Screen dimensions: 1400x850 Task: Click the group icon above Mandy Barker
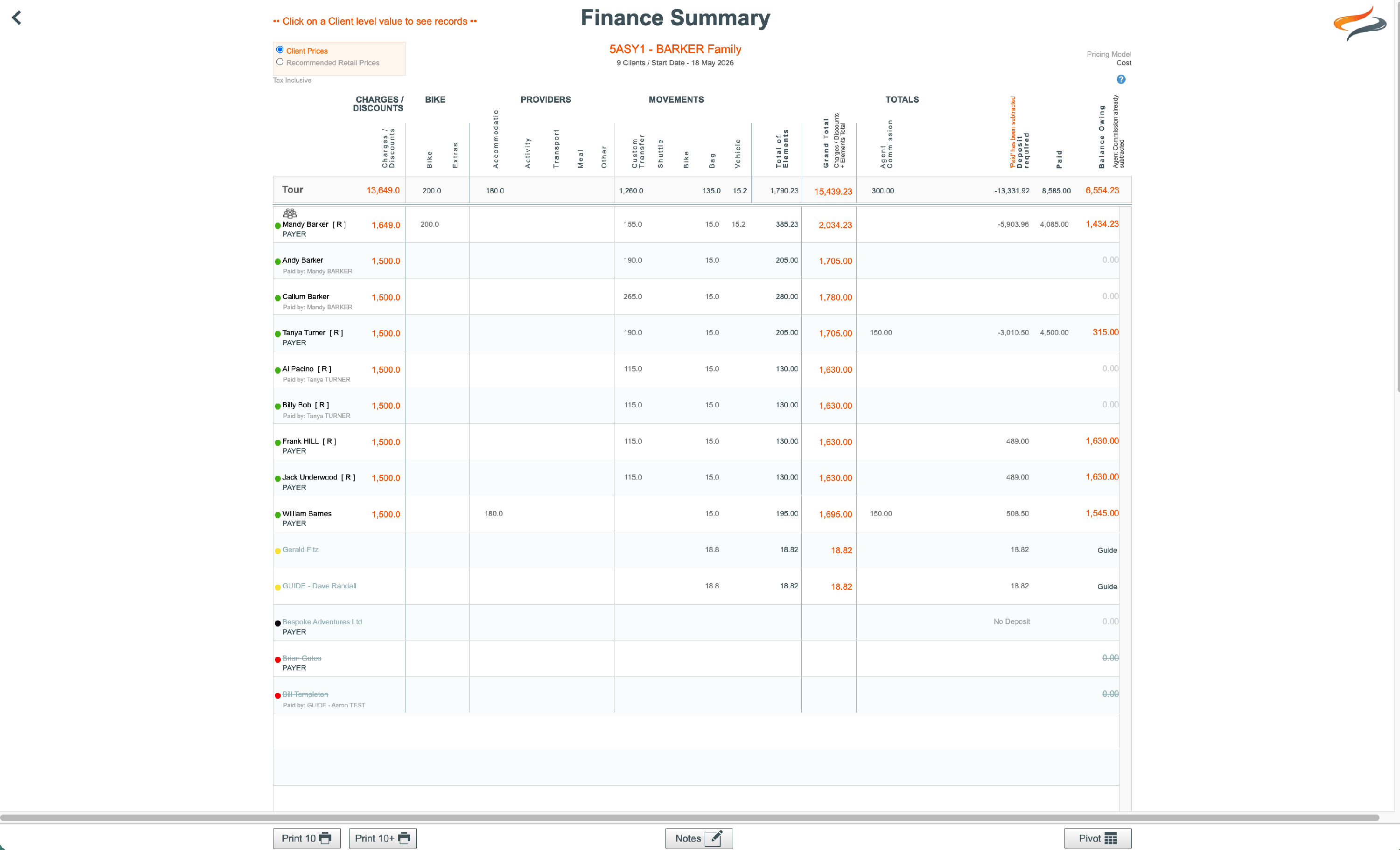[x=290, y=214]
